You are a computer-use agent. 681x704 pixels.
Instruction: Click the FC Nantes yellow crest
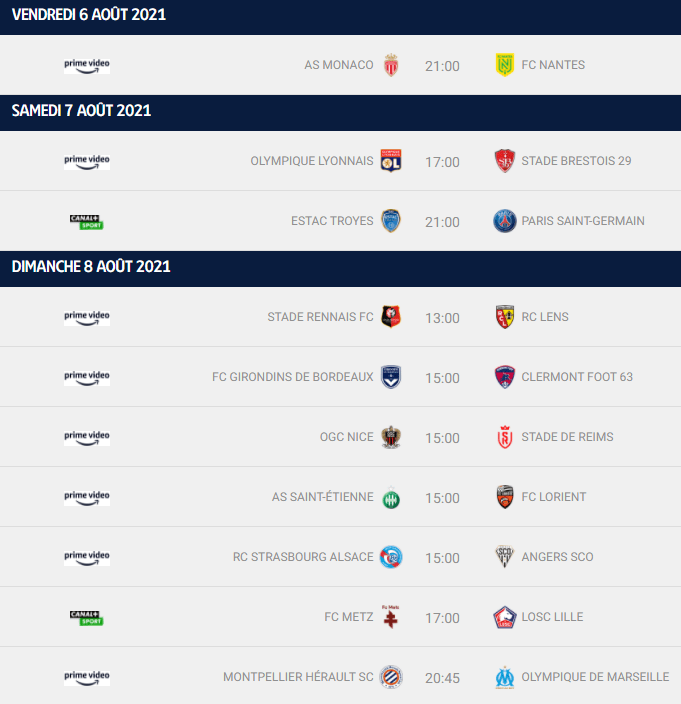pyautogui.click(x=505, y=65)
